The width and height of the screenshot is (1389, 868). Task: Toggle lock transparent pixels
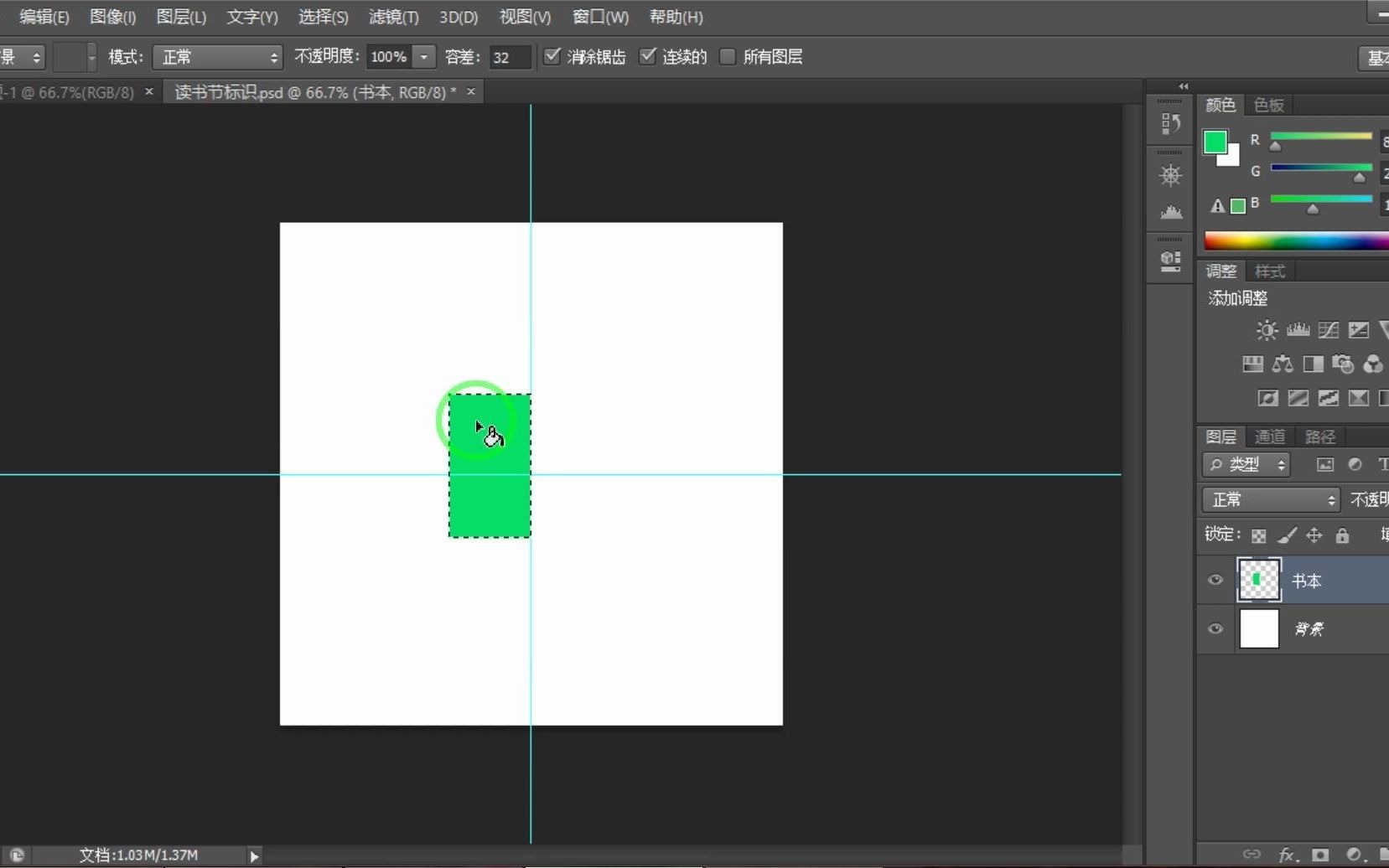[1258, 535]
